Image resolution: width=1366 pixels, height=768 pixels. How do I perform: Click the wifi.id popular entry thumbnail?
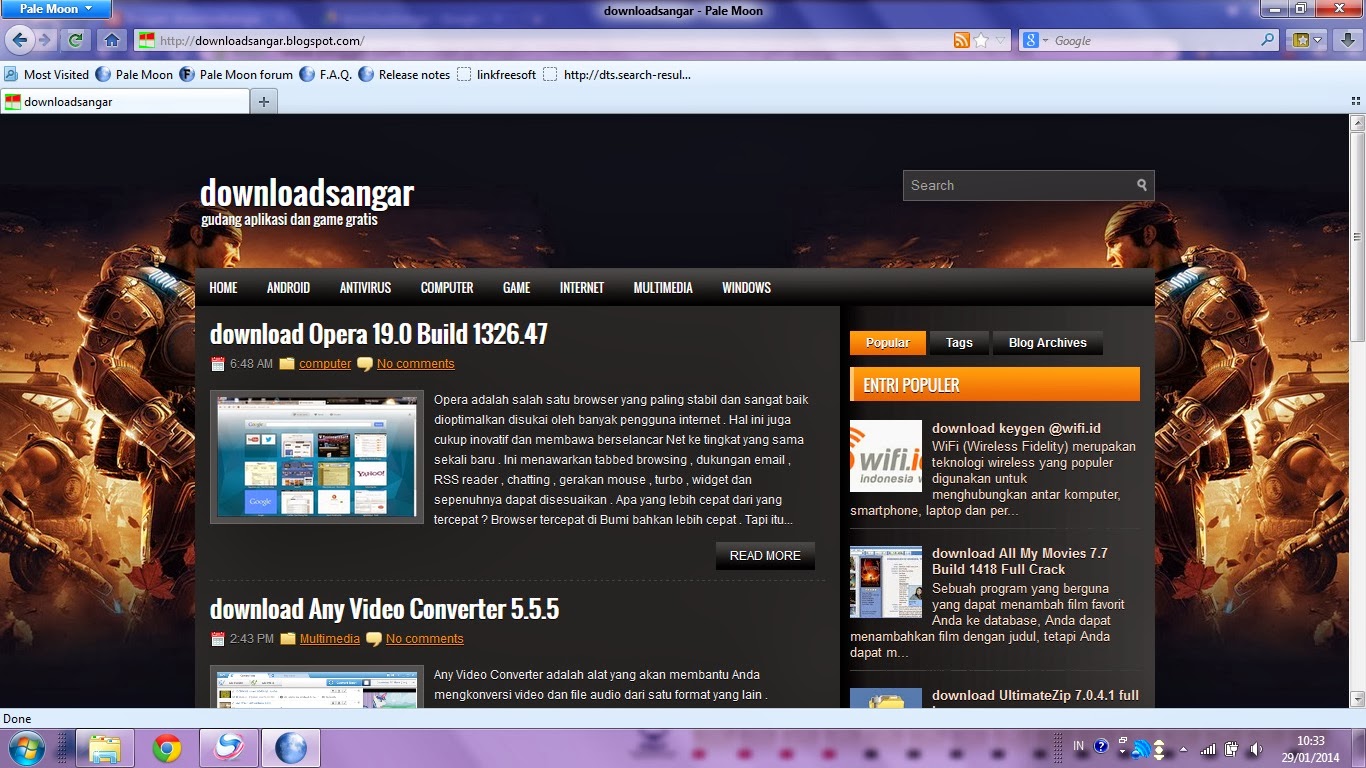tap(886, 456)
